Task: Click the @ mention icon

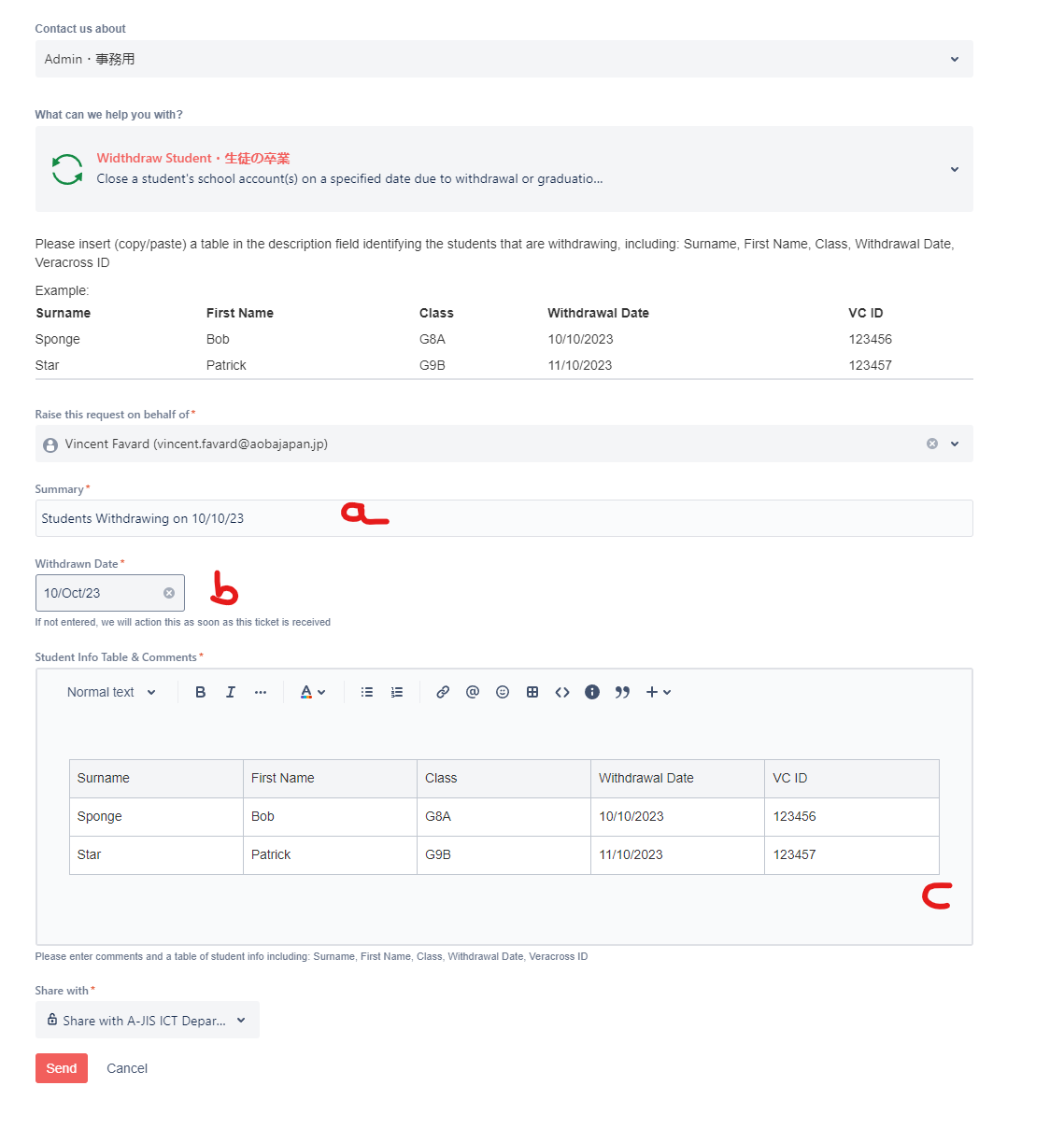Action: (473, 692)
